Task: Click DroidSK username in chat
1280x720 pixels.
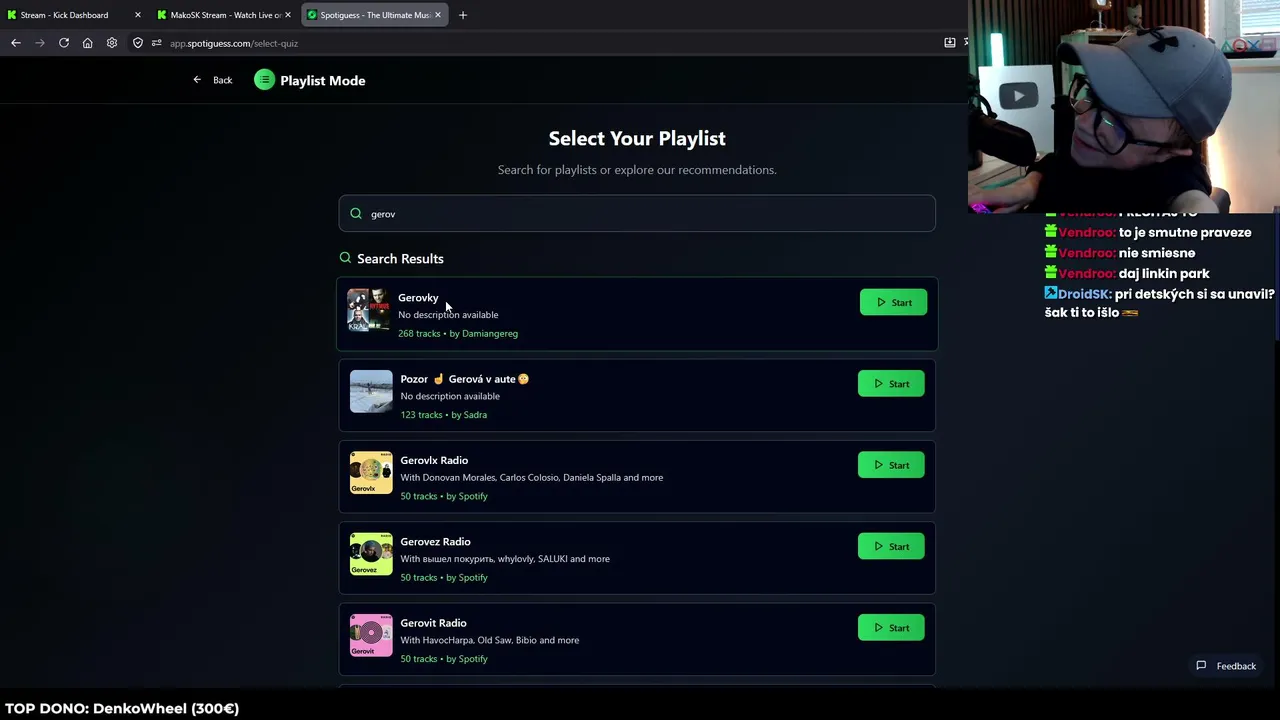Action: tap(1085, 294)
